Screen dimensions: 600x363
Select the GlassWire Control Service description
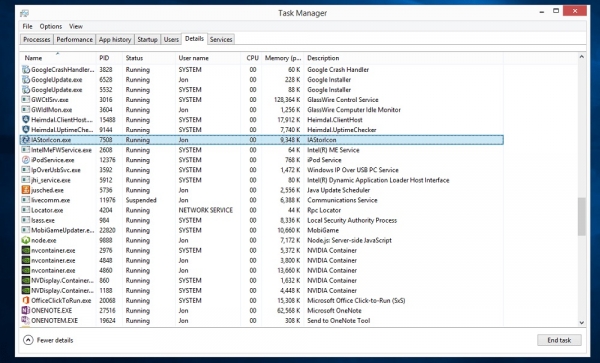(343, 100)
